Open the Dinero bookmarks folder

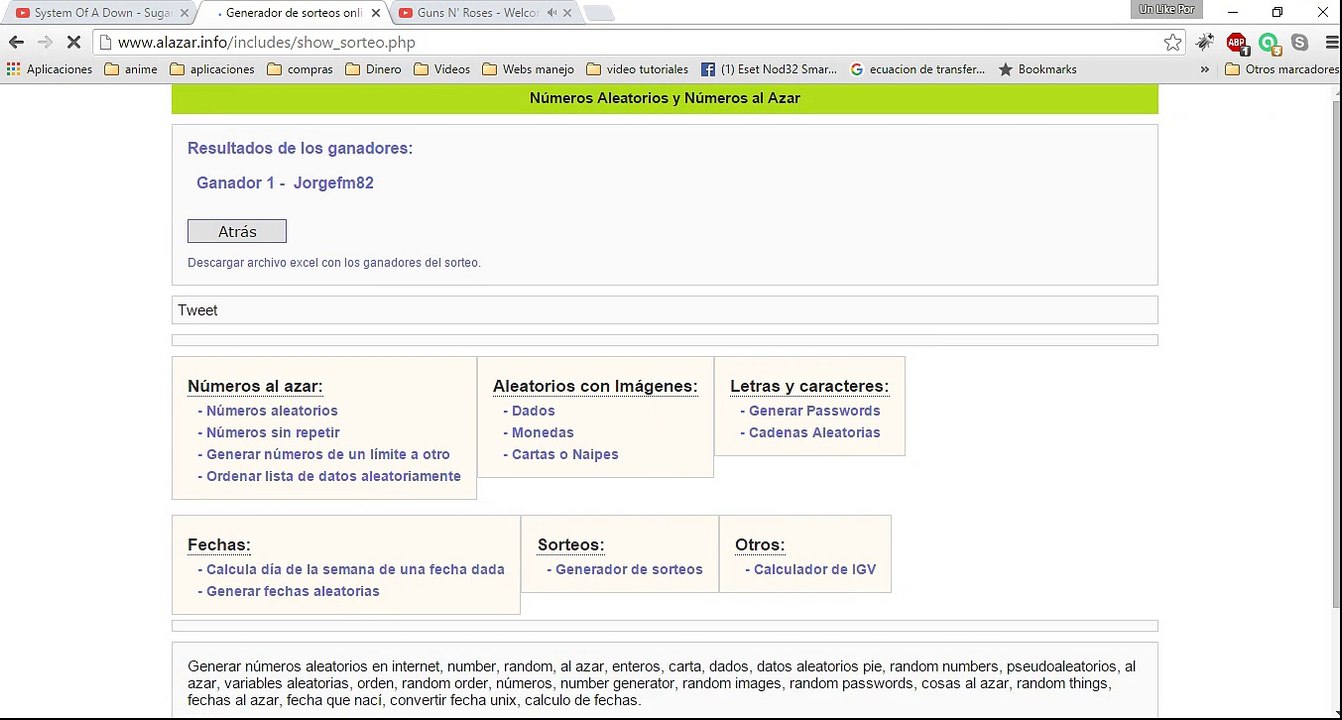373,69
